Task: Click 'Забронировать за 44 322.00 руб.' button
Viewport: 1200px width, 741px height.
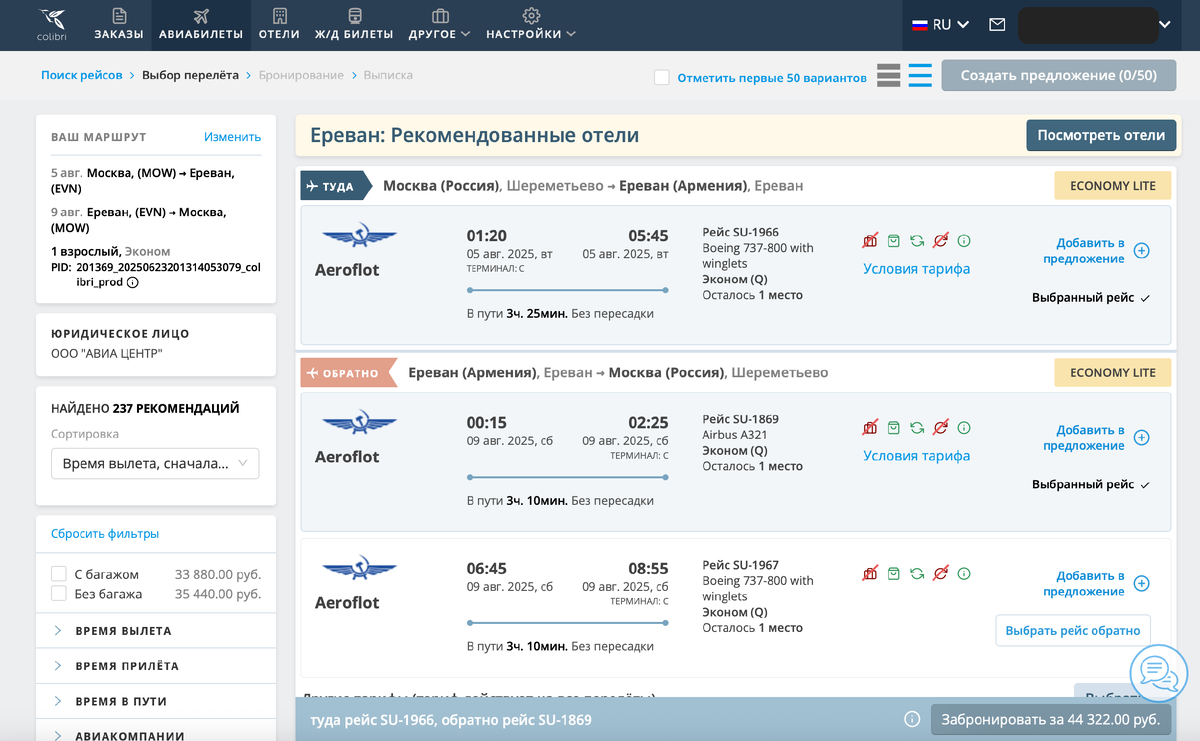Action: (x=1051, y=719)
